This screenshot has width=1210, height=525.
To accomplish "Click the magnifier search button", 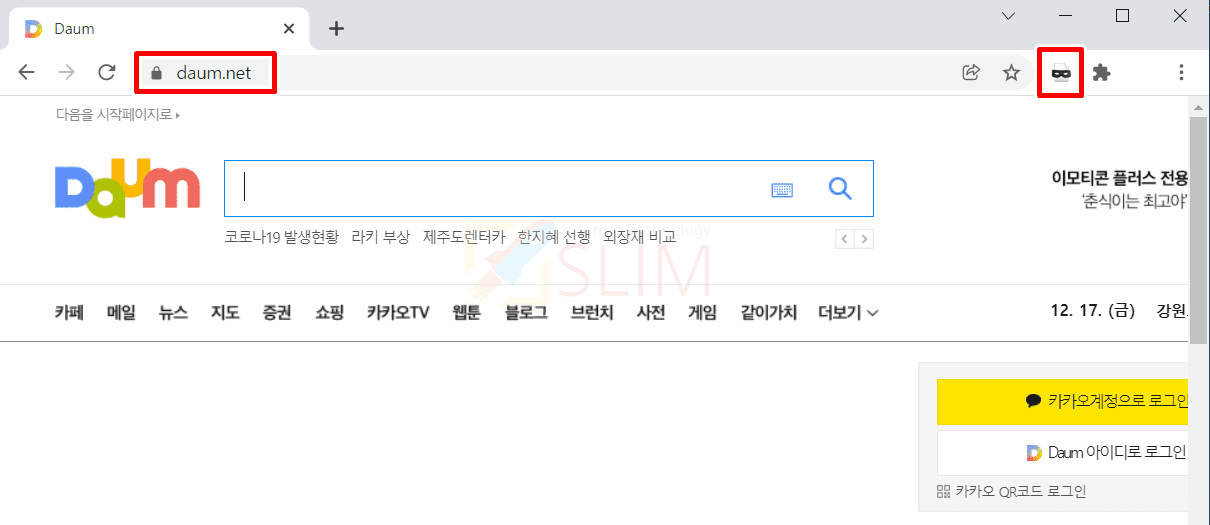I will point(840,188).
